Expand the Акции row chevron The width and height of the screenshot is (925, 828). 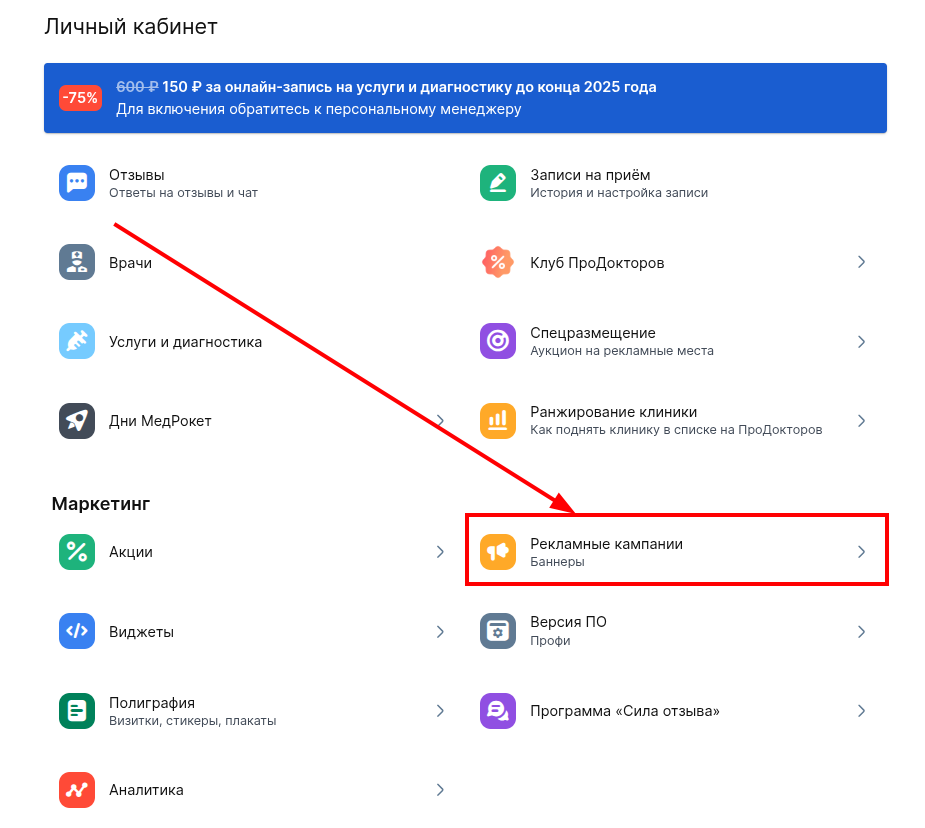click(x=440, y=552)
